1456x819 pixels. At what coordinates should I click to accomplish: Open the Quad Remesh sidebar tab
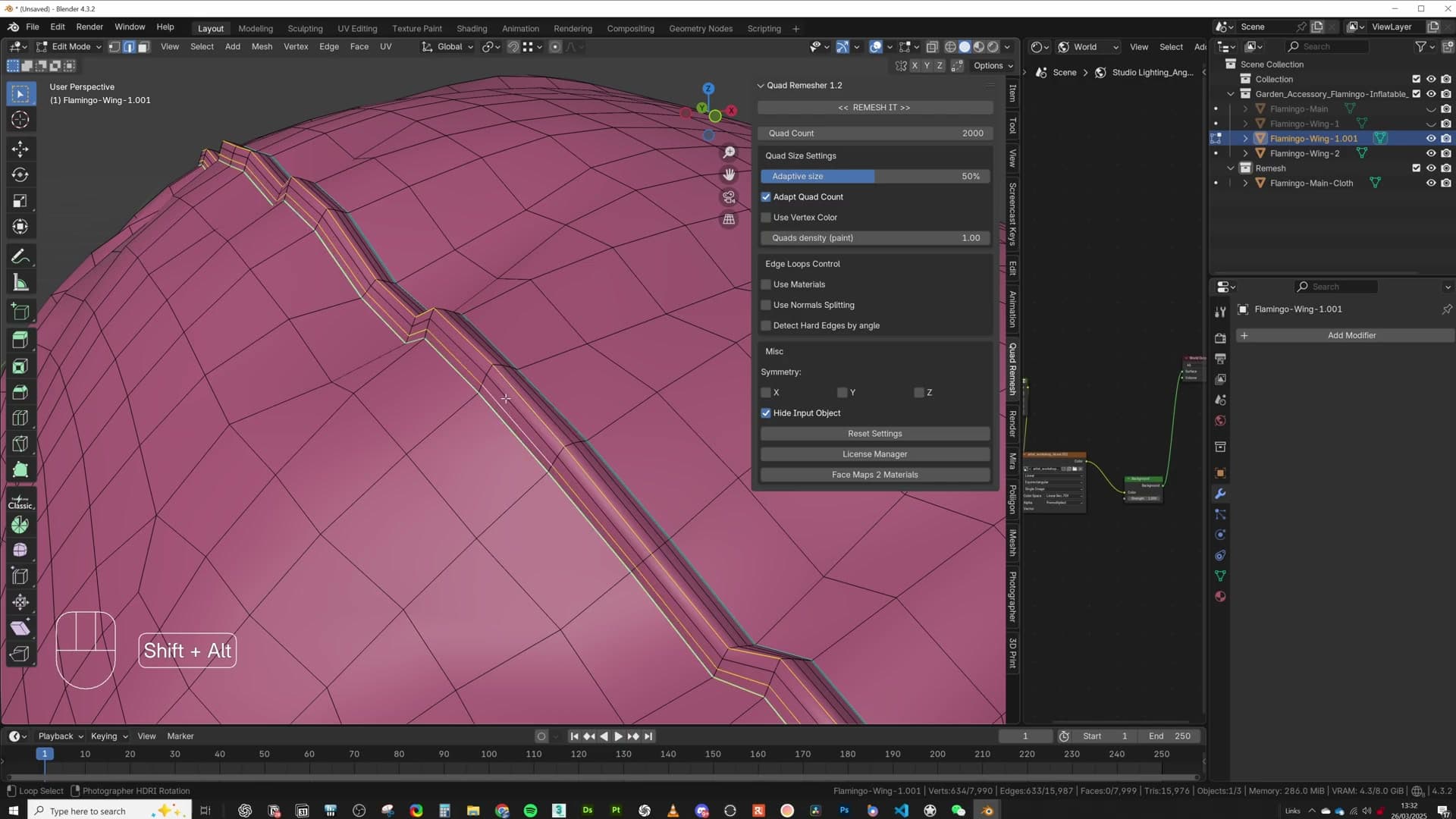coord(1012,369)
